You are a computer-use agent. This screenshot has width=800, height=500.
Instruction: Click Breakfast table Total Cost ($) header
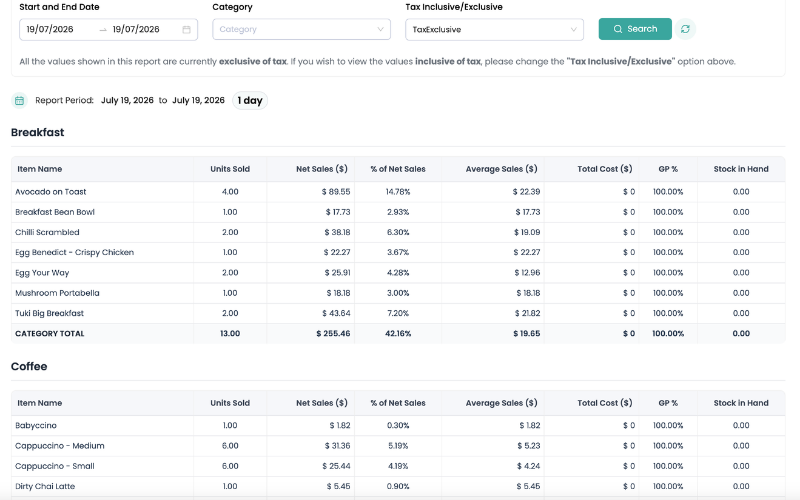pos(605,169)
